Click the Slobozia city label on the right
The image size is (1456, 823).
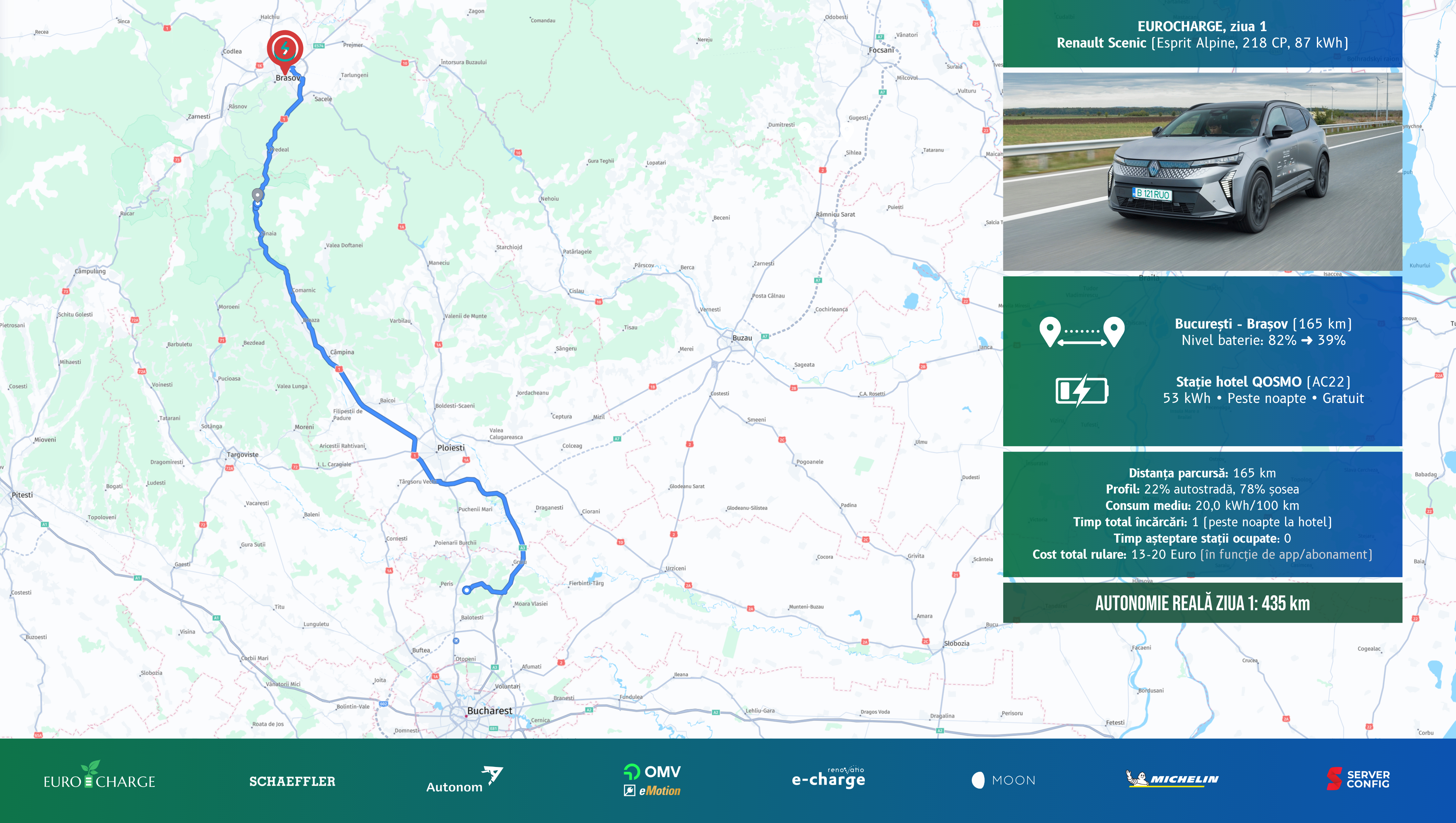click(957, 643)
